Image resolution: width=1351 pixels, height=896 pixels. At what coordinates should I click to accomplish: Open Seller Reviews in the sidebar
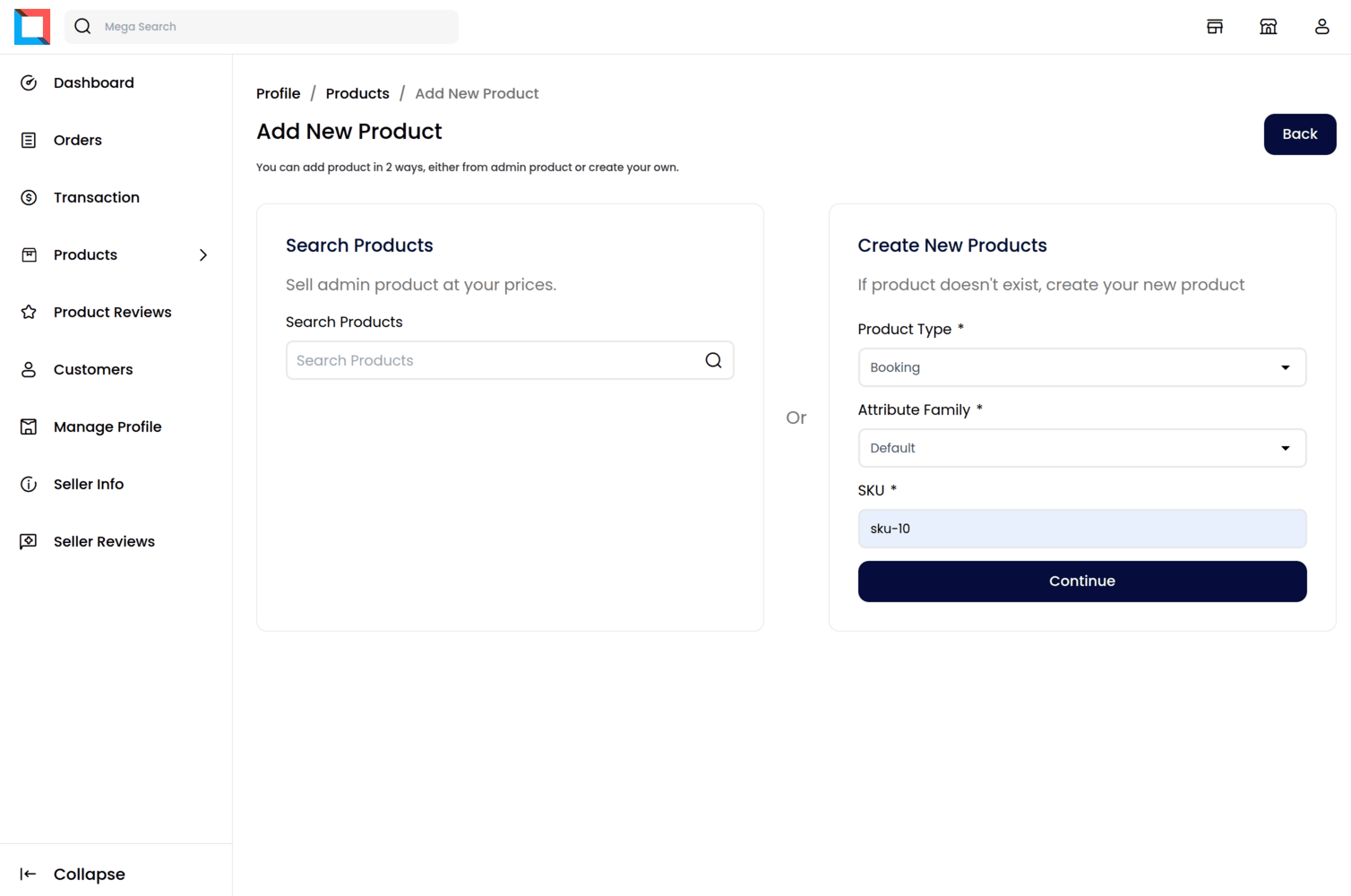[104, 541]
